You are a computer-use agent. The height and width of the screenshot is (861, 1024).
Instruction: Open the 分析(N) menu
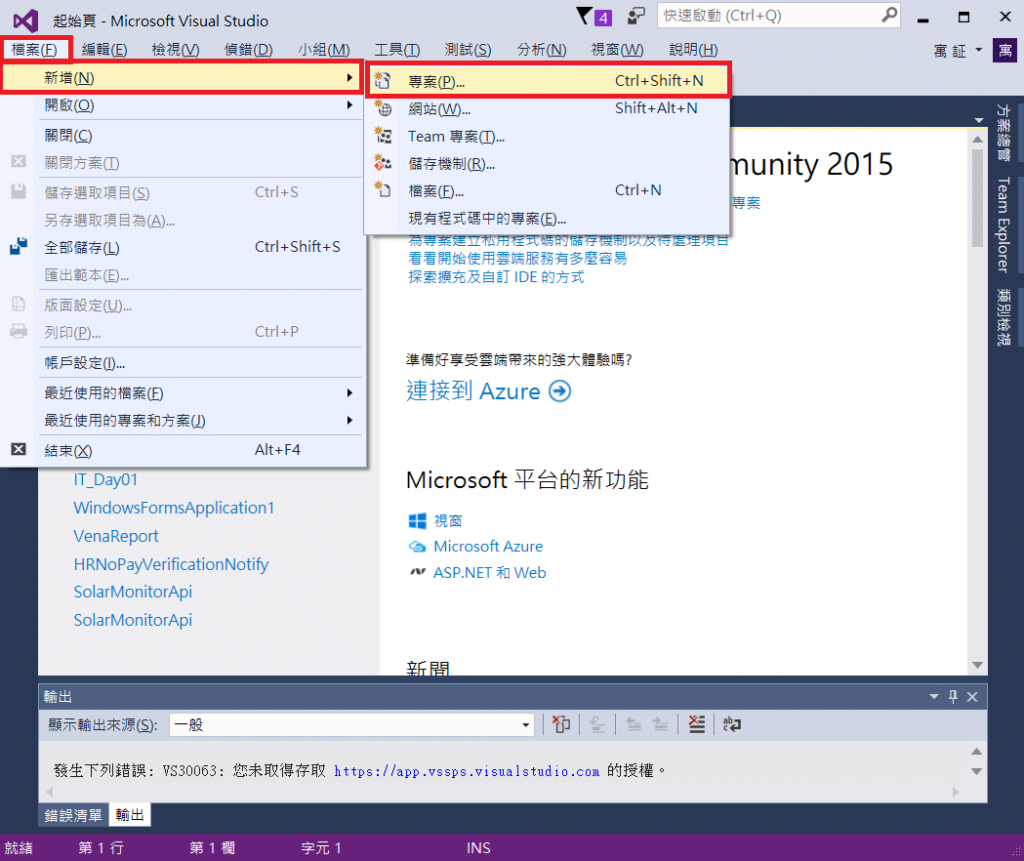541,50
